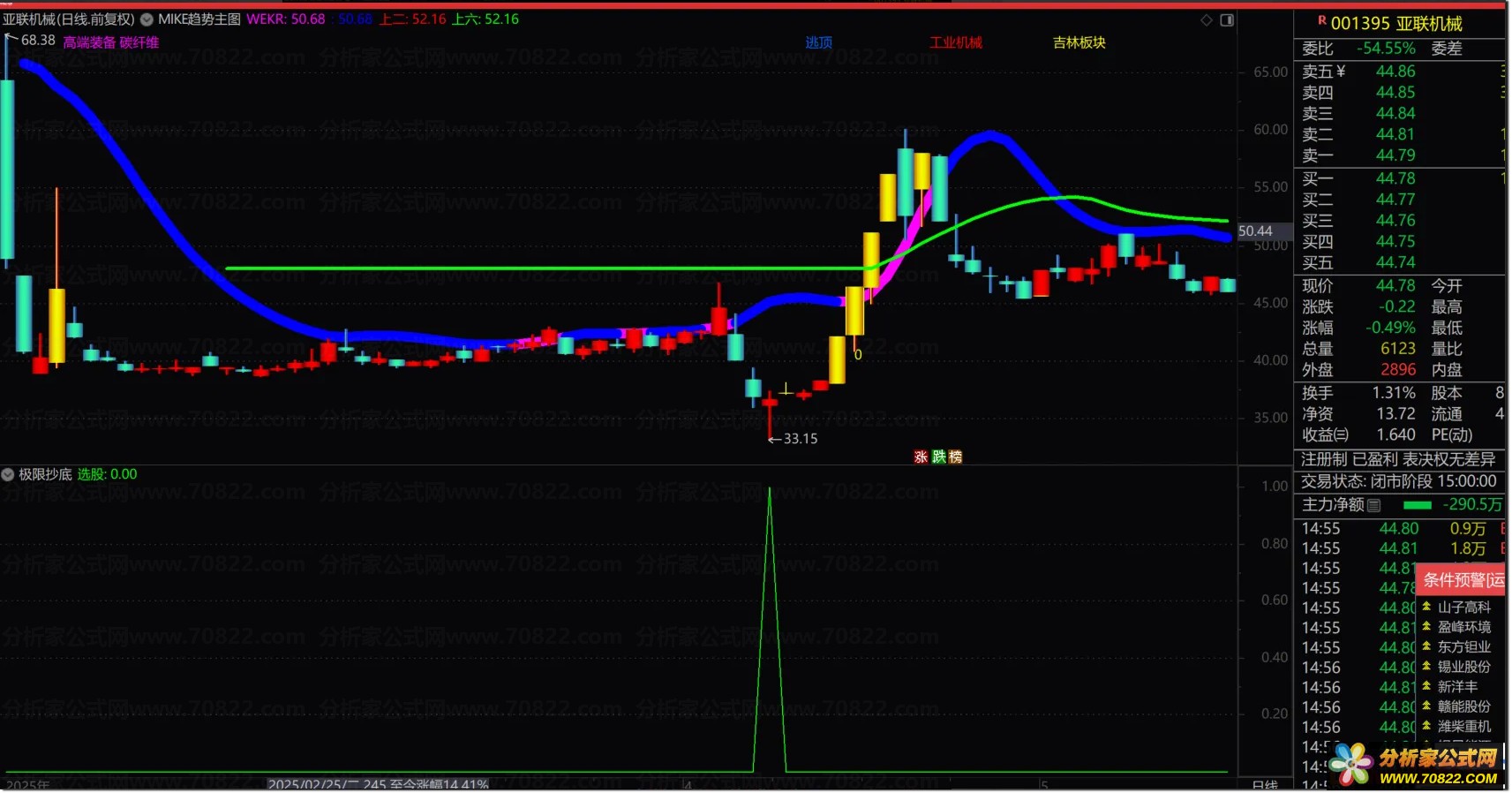Screen dimensions: 1512x793
Task: Click the 选股: 0.00 indicator value
Action: coord(107,474)
